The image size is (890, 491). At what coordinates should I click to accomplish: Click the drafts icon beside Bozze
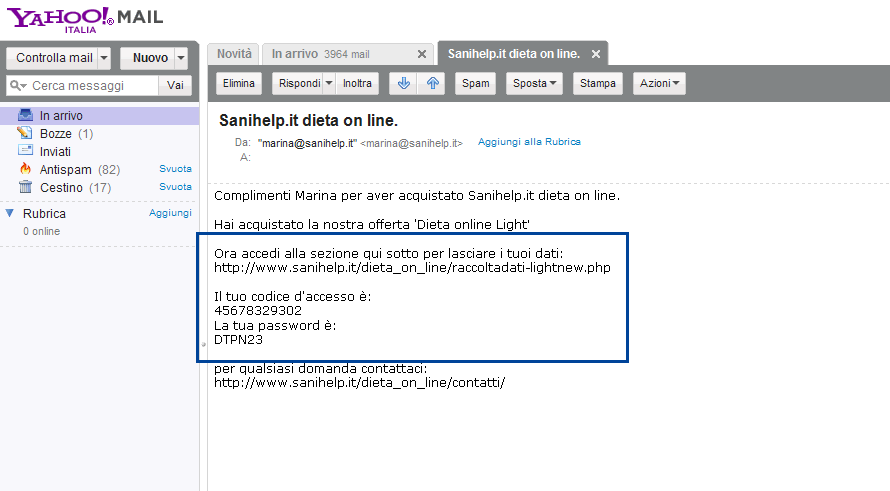click(x=25, y=133)
